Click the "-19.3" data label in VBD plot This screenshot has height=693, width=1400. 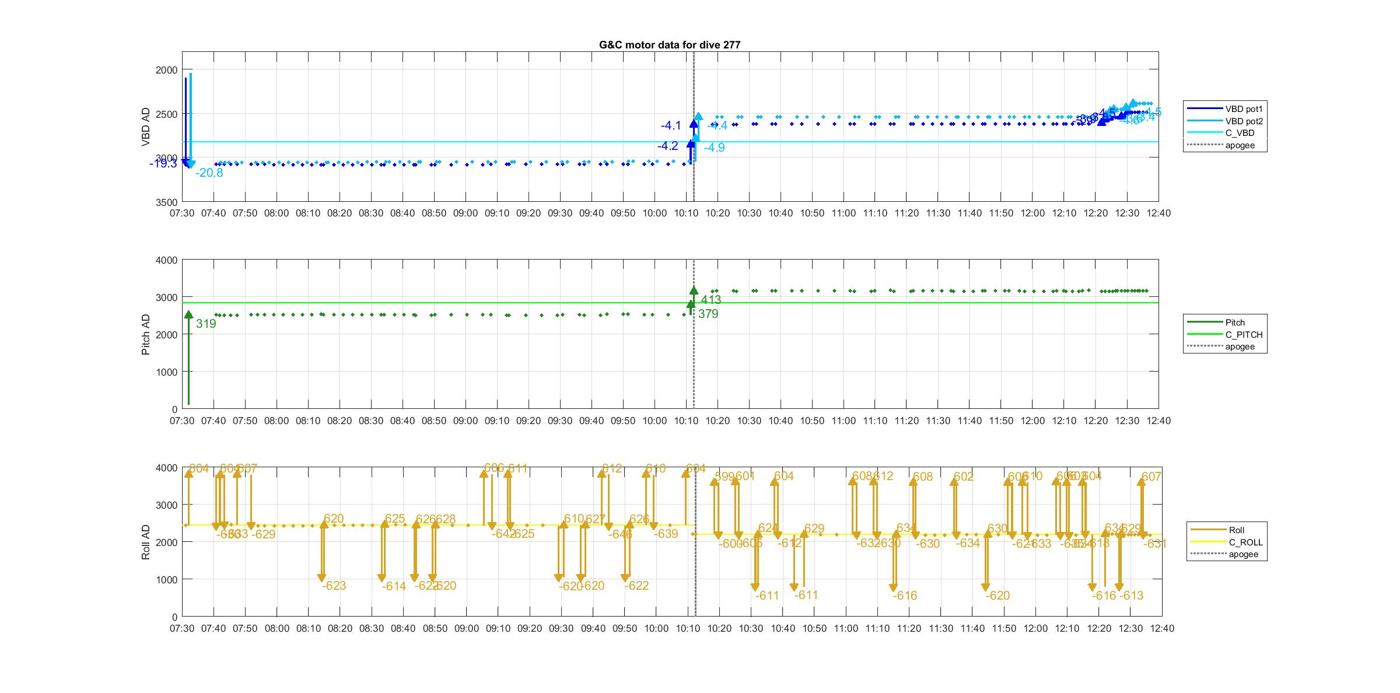coord(163,163)
